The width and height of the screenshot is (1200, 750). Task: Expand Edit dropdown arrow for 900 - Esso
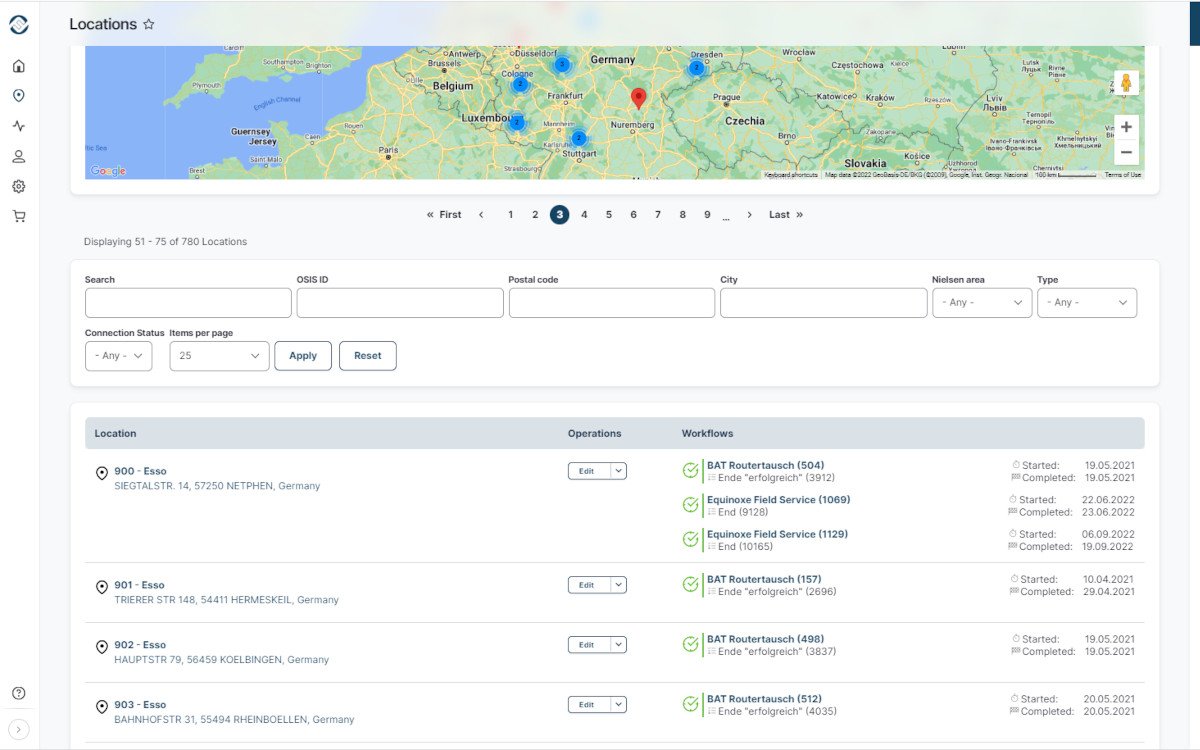618,471
